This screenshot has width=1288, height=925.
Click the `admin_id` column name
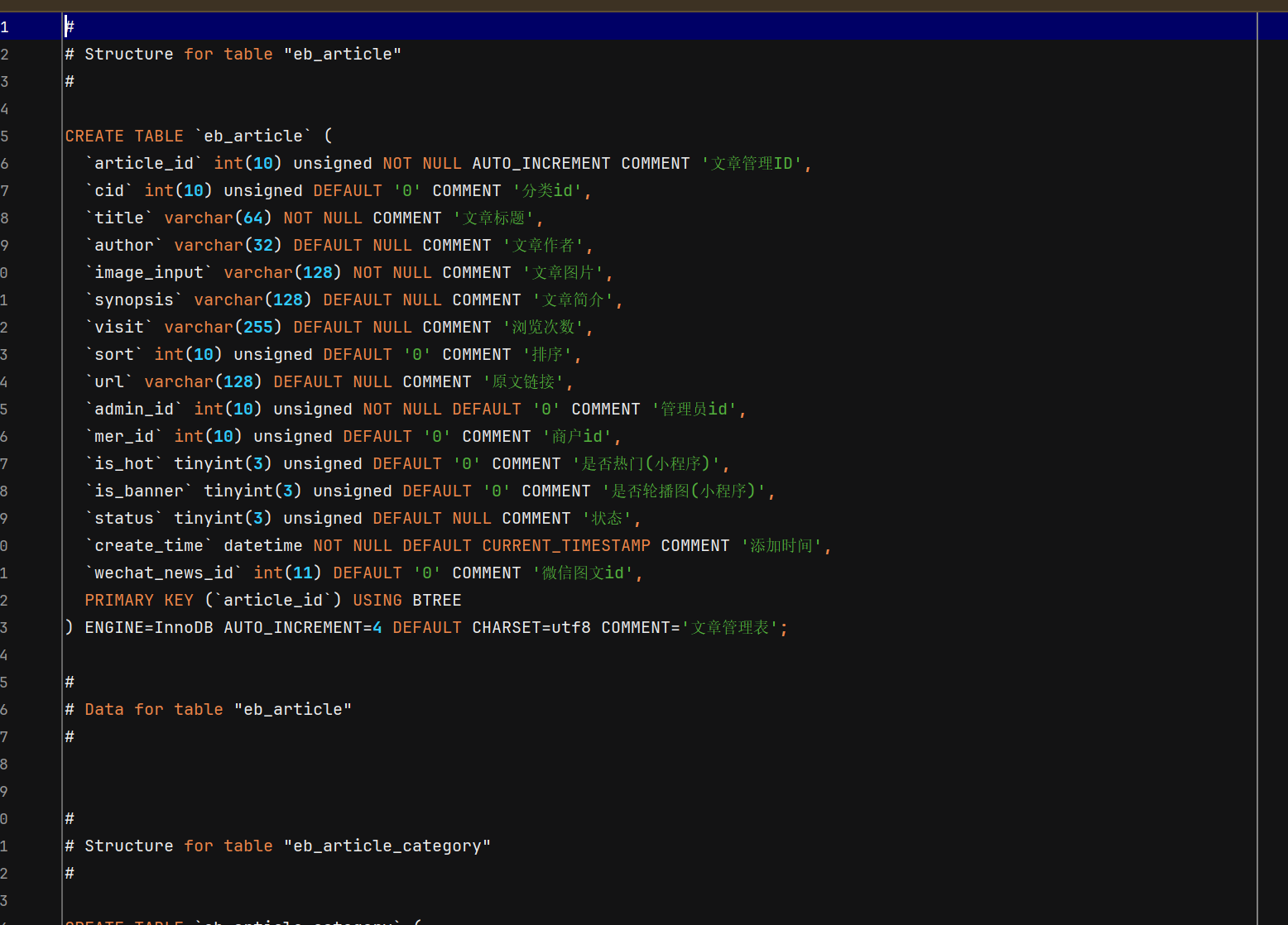click(x=134, y=410)
